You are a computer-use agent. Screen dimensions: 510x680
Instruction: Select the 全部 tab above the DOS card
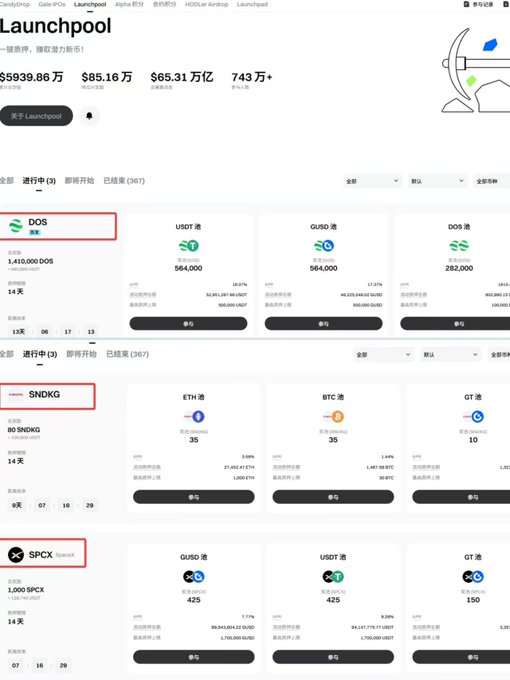(7, 180)
